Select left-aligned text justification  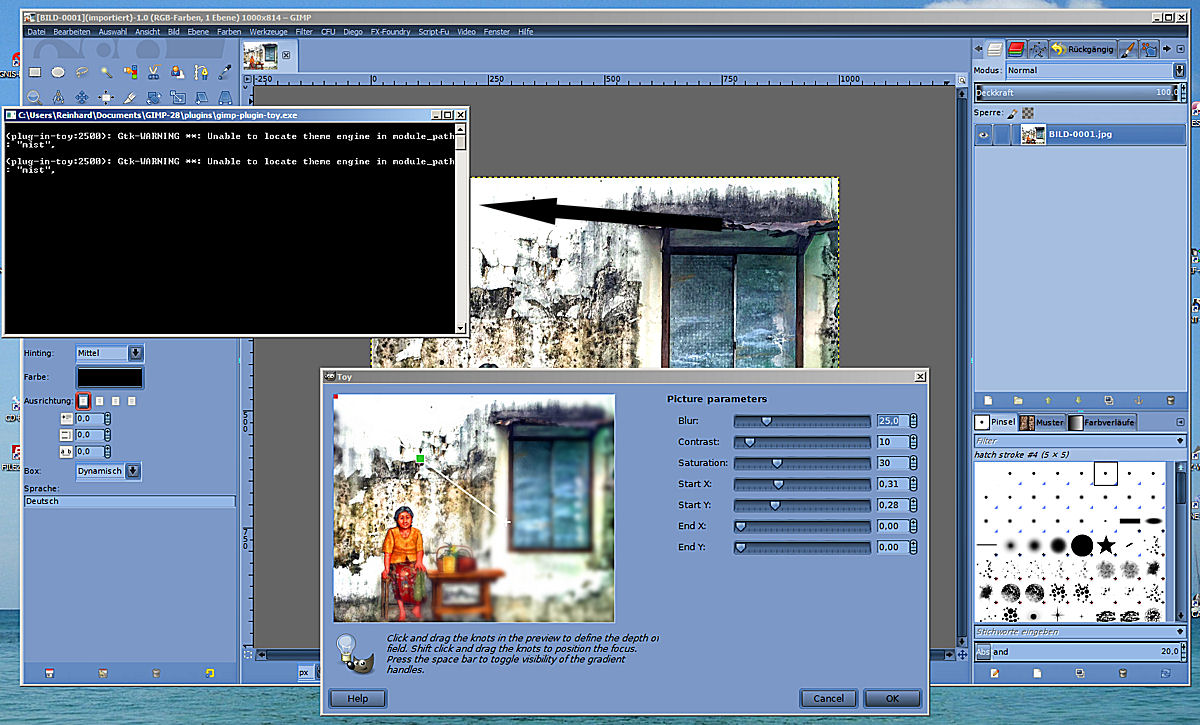coord(84,401)
